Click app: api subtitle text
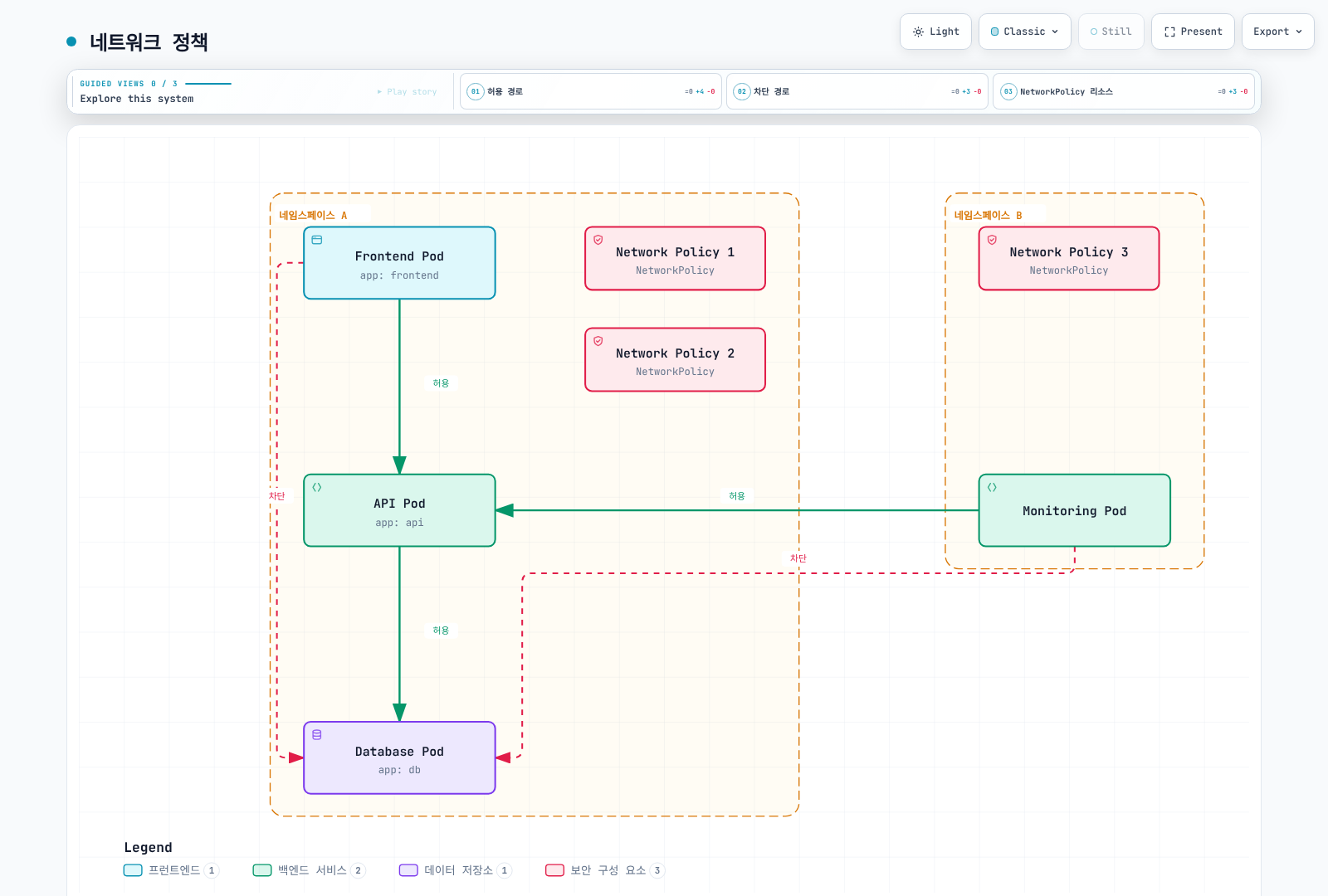The width and height of the screenshot is (1328, 896). (x=399, y=523)
